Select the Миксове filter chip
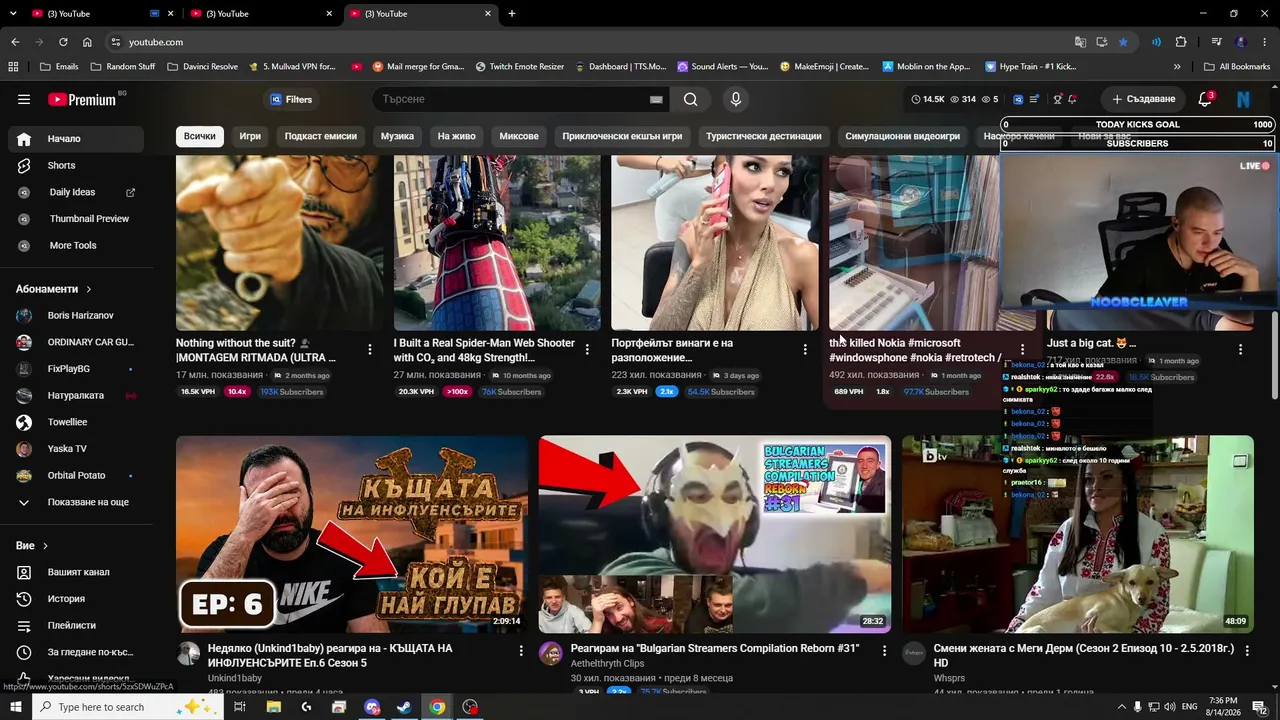 tap(519, 136)
